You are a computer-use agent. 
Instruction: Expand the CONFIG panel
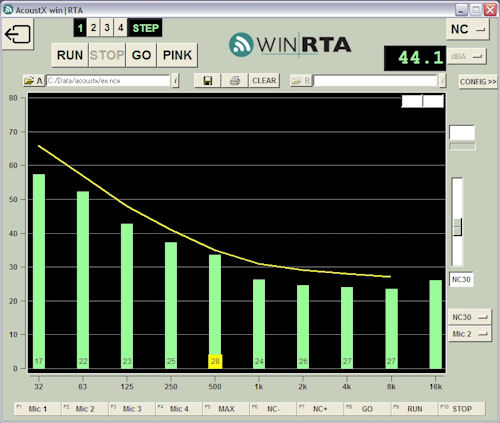click(478, 82)
